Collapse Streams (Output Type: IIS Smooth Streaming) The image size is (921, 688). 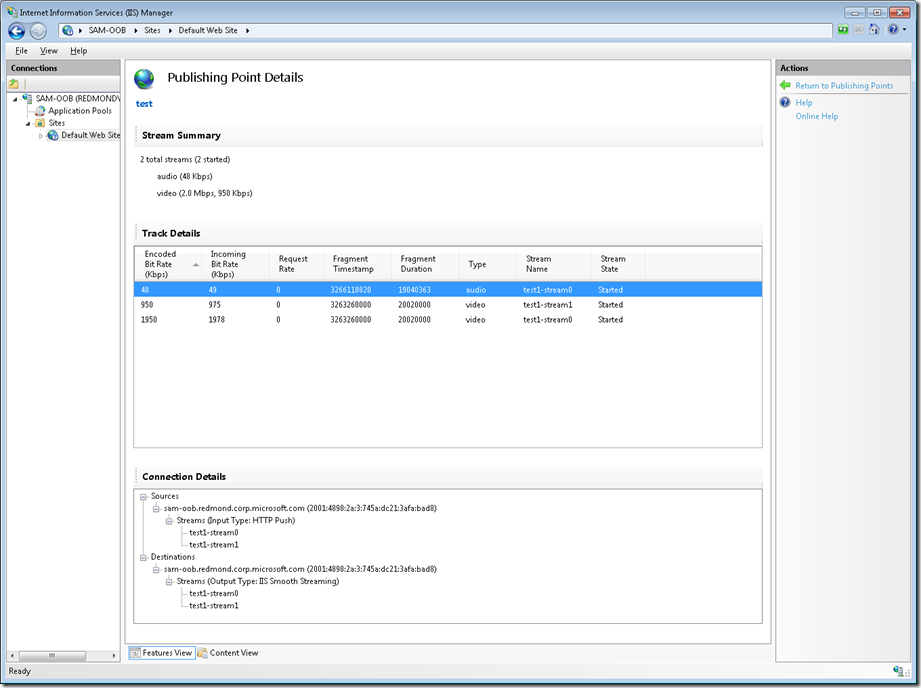click(x=169, y=582)
